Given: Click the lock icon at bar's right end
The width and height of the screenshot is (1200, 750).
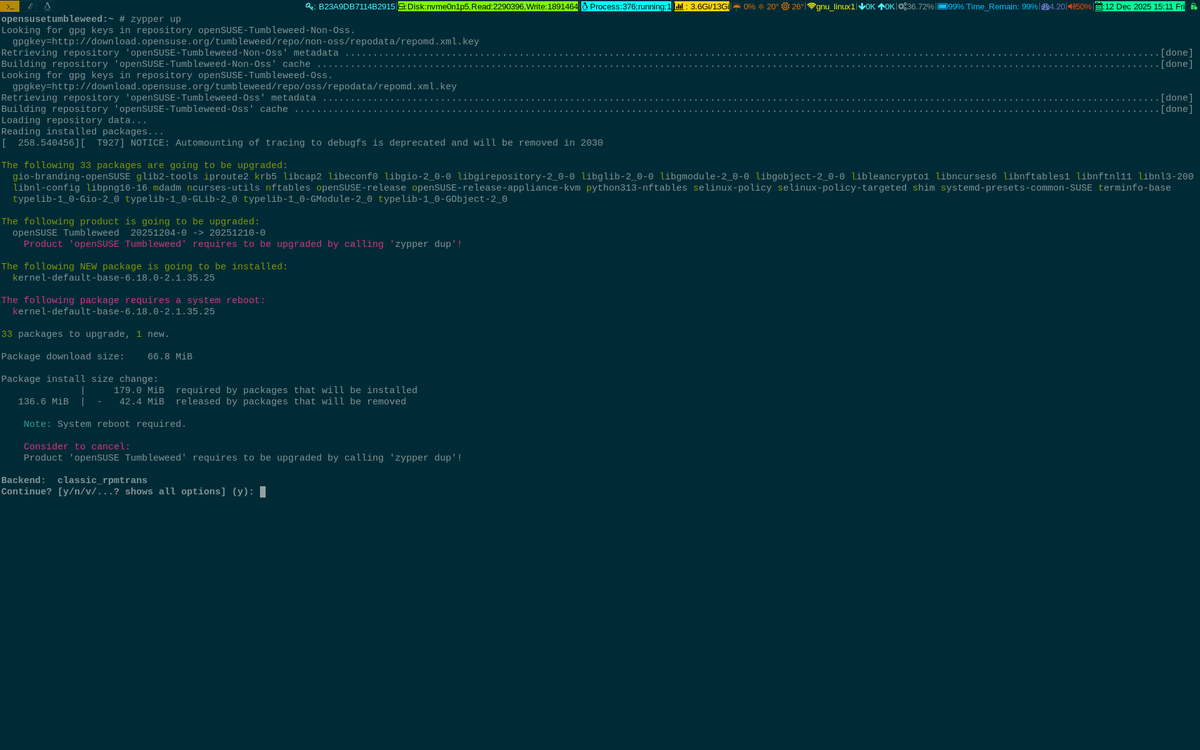Looking at the screenshot, I should [1193, 6].
